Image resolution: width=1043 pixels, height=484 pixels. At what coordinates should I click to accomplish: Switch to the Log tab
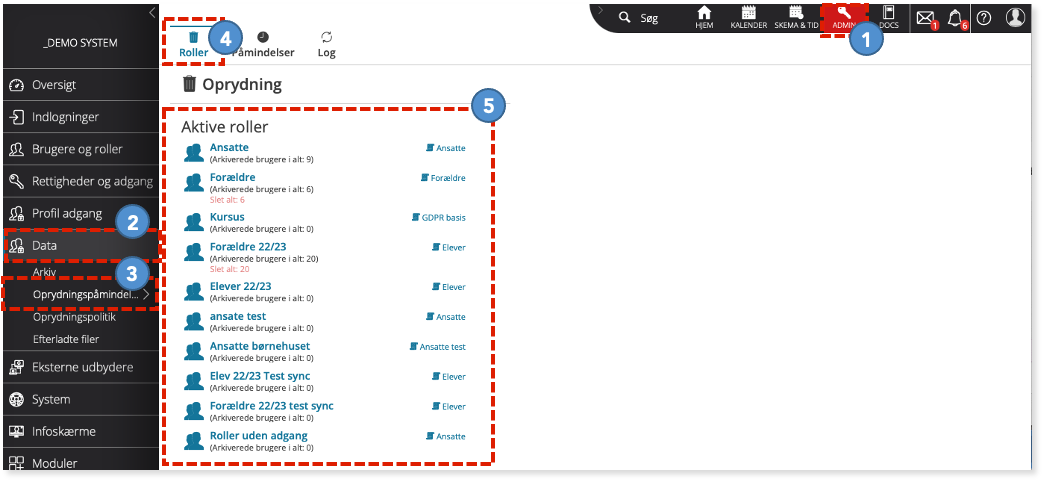coord(327,45)
